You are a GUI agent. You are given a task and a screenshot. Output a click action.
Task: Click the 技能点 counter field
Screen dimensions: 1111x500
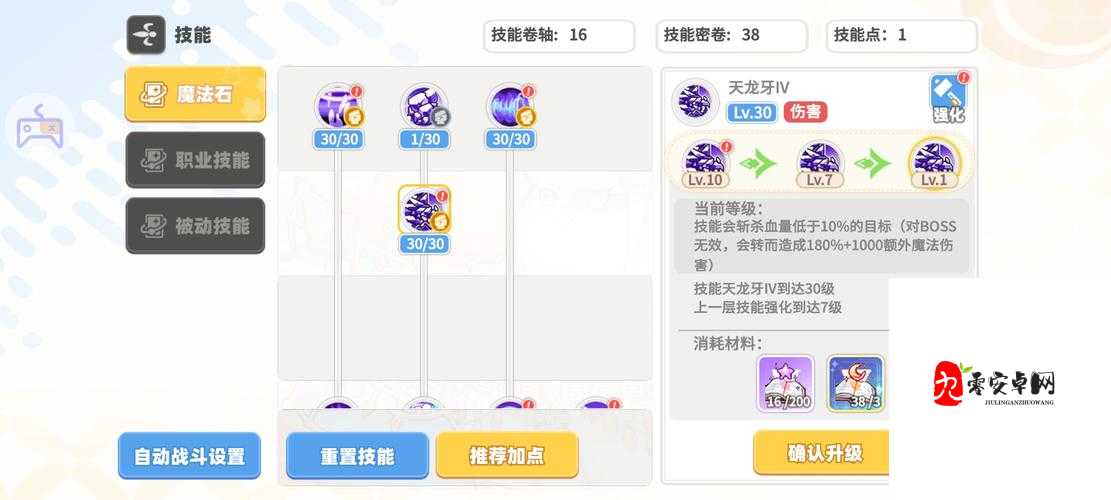pos(902,35)
